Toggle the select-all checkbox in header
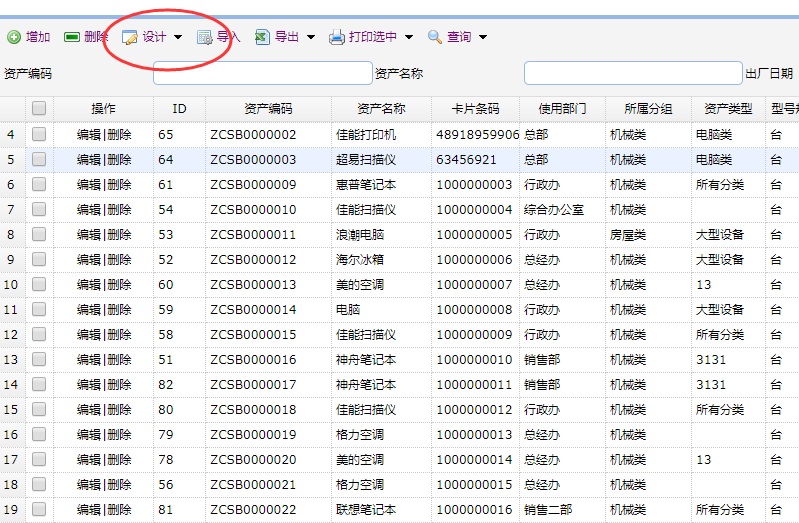The image size is (799, 523). pyautogui.click(x=39, y=108)
